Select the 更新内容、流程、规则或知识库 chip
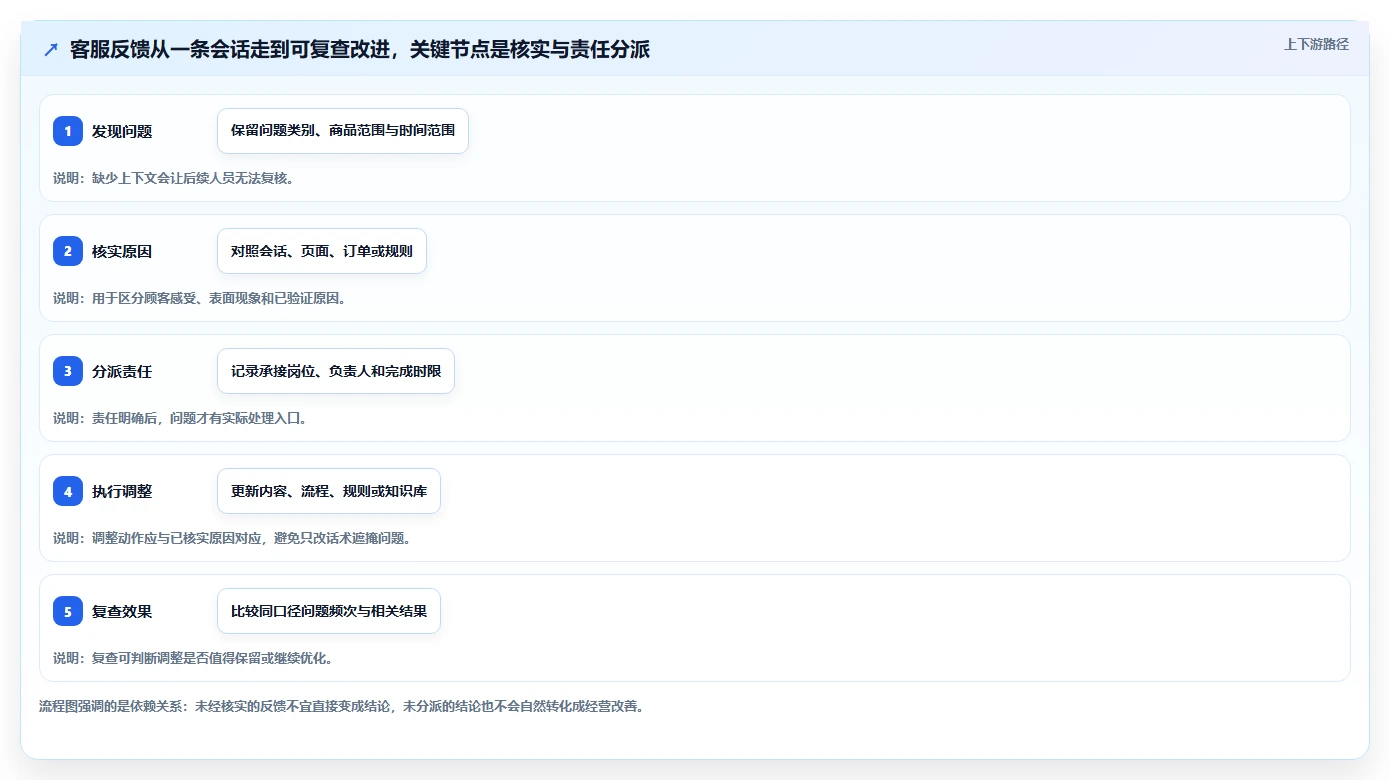The image size is (1390, 780). pos(329,491)
